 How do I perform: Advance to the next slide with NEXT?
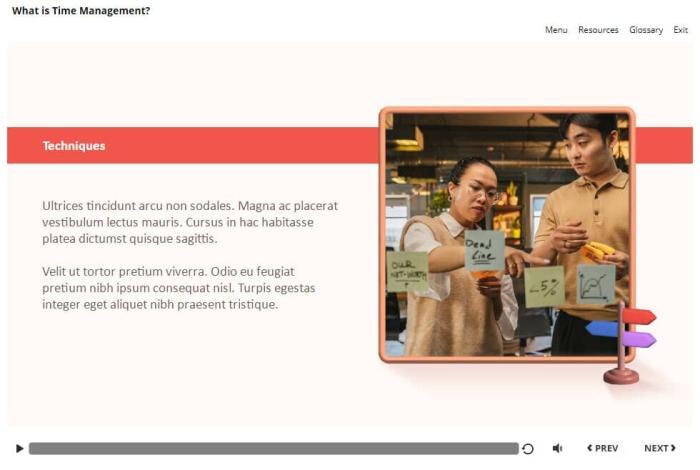pos(659,449)
